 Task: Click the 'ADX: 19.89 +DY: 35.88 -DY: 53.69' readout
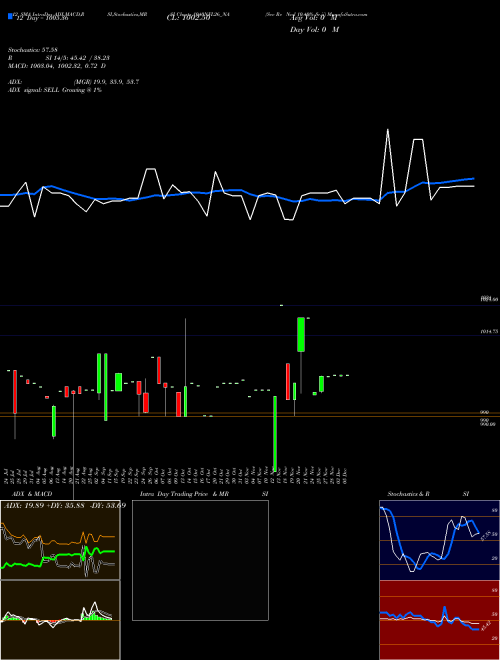(65, 505)
